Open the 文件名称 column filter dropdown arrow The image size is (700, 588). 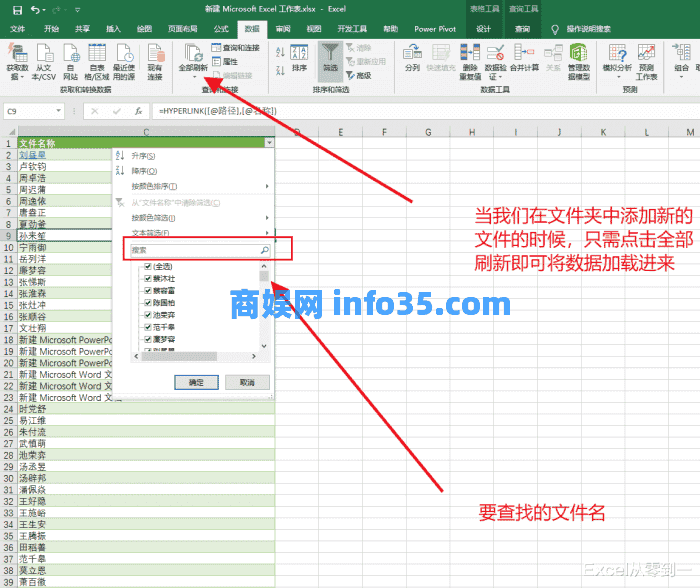point(269,144)
